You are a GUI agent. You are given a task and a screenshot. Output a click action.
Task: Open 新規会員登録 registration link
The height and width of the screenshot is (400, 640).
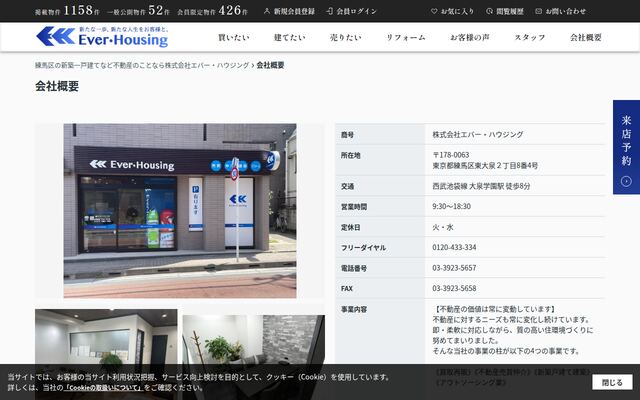(289, 11)
